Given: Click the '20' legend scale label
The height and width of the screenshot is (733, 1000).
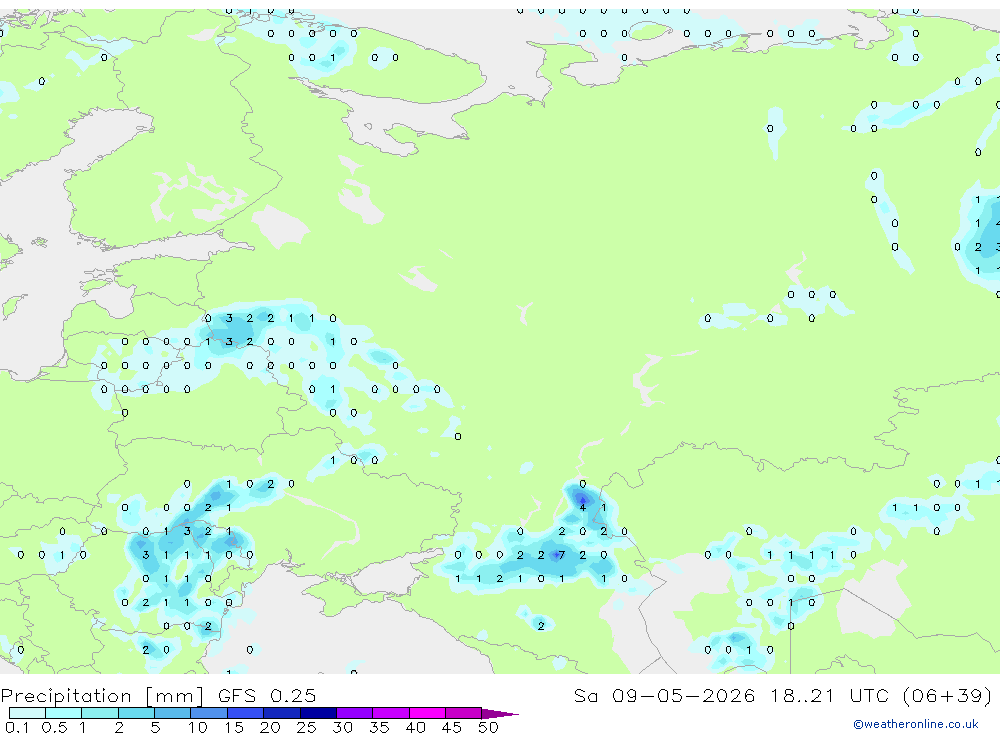Looking at the screenshot, I should (x=270, y=727).
